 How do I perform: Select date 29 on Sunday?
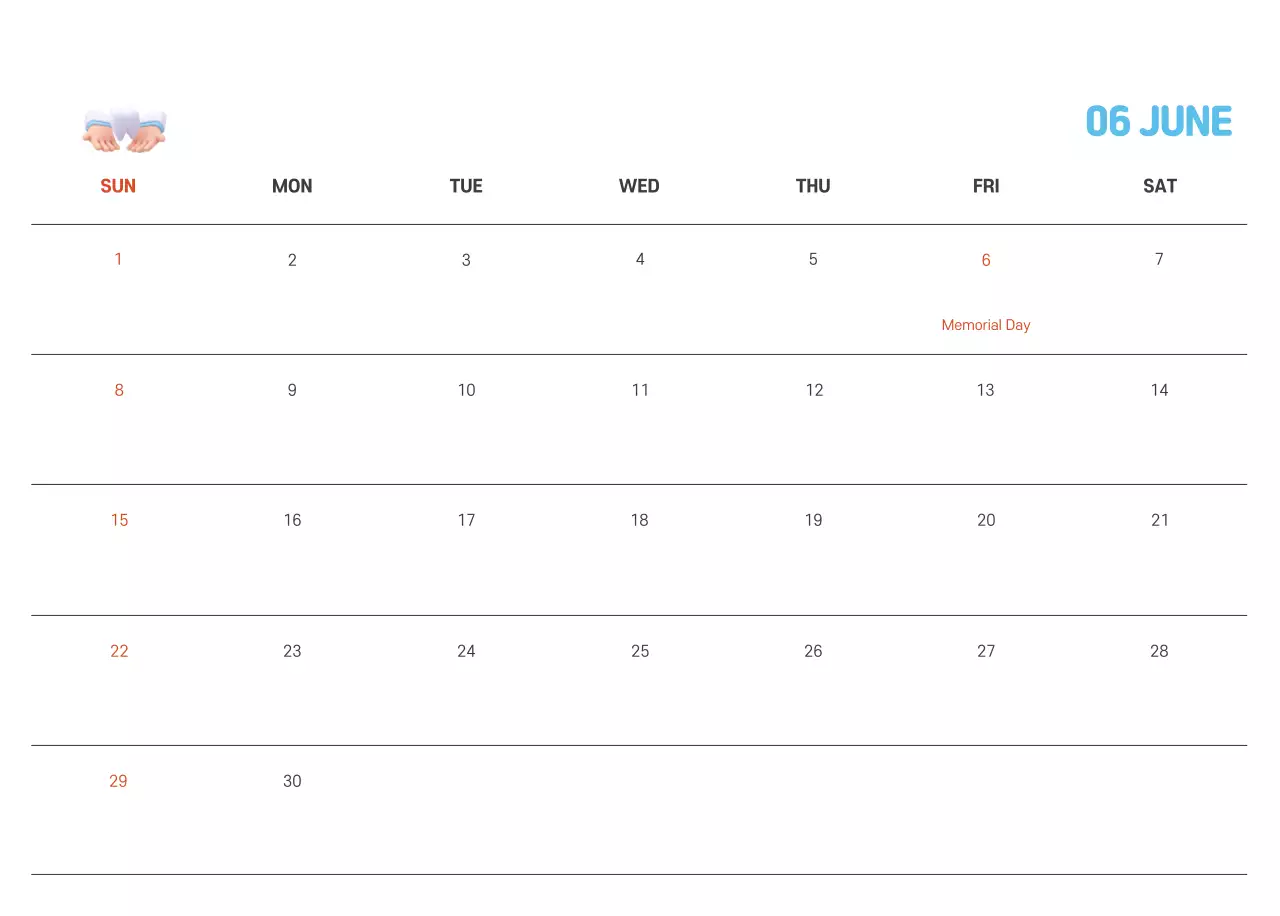[118, 781]
